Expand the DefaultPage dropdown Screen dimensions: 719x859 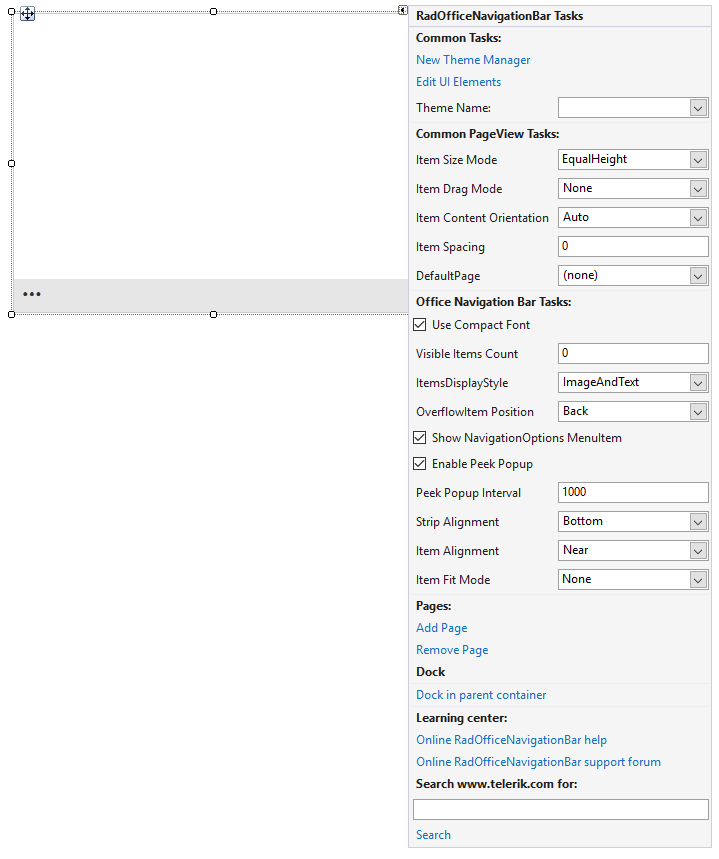point(697,275)
